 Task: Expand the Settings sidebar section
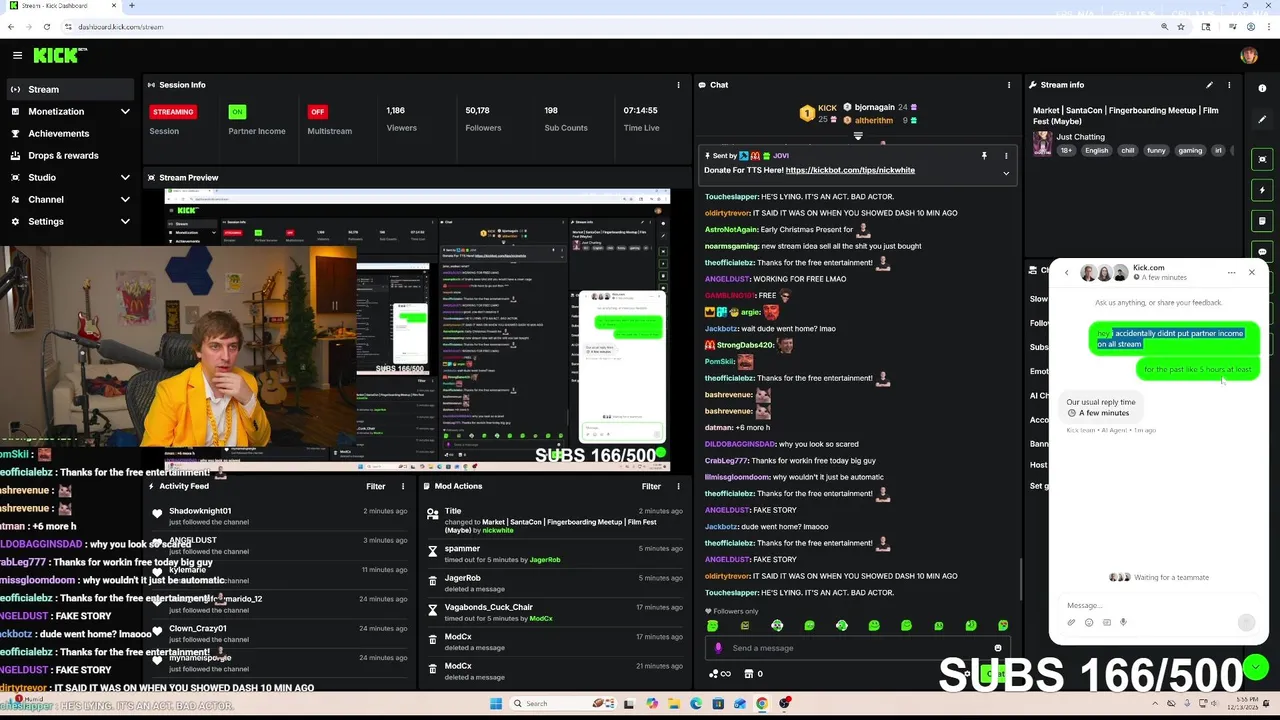[70, 221]
